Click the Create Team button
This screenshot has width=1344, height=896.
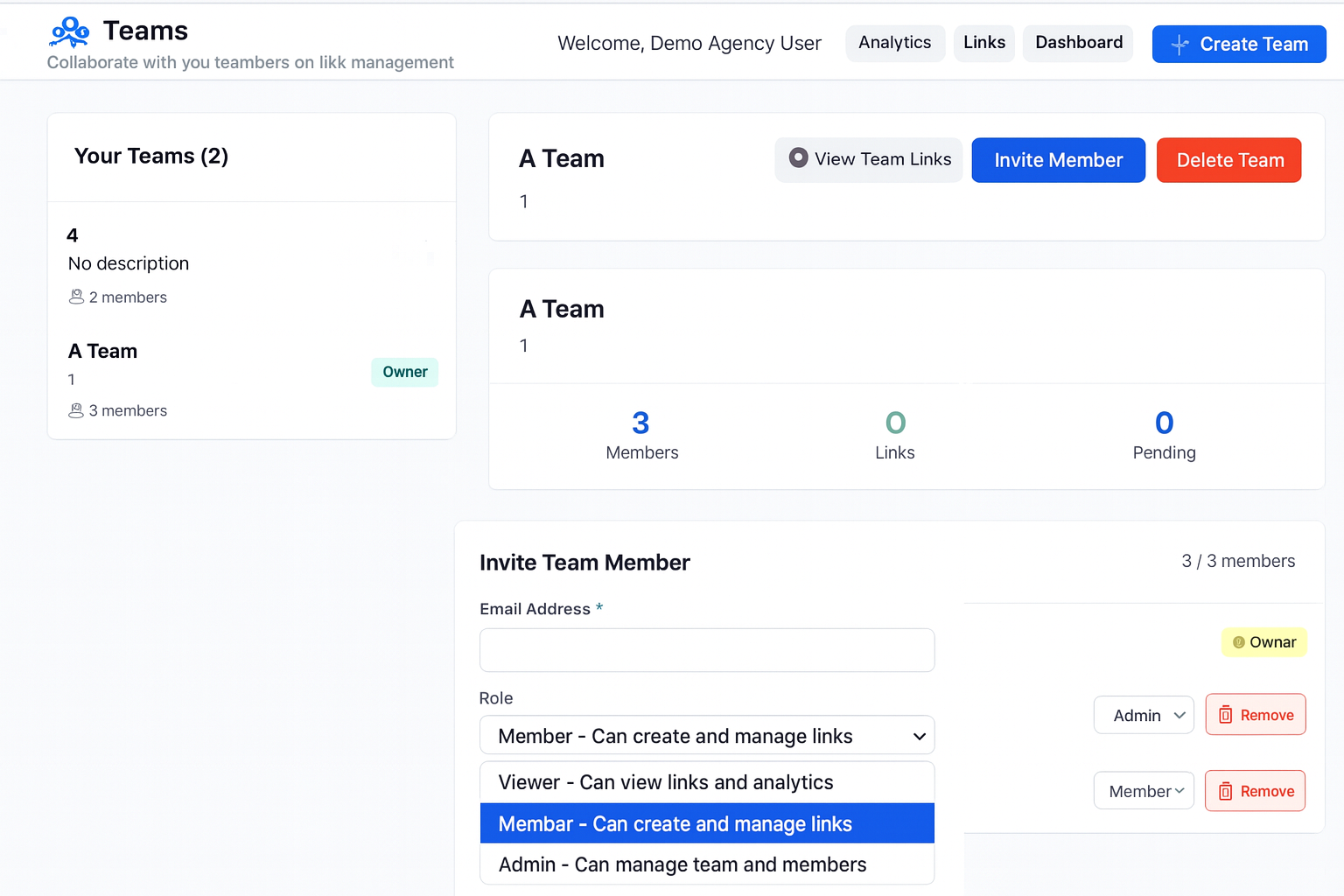tap(1239, 44)
